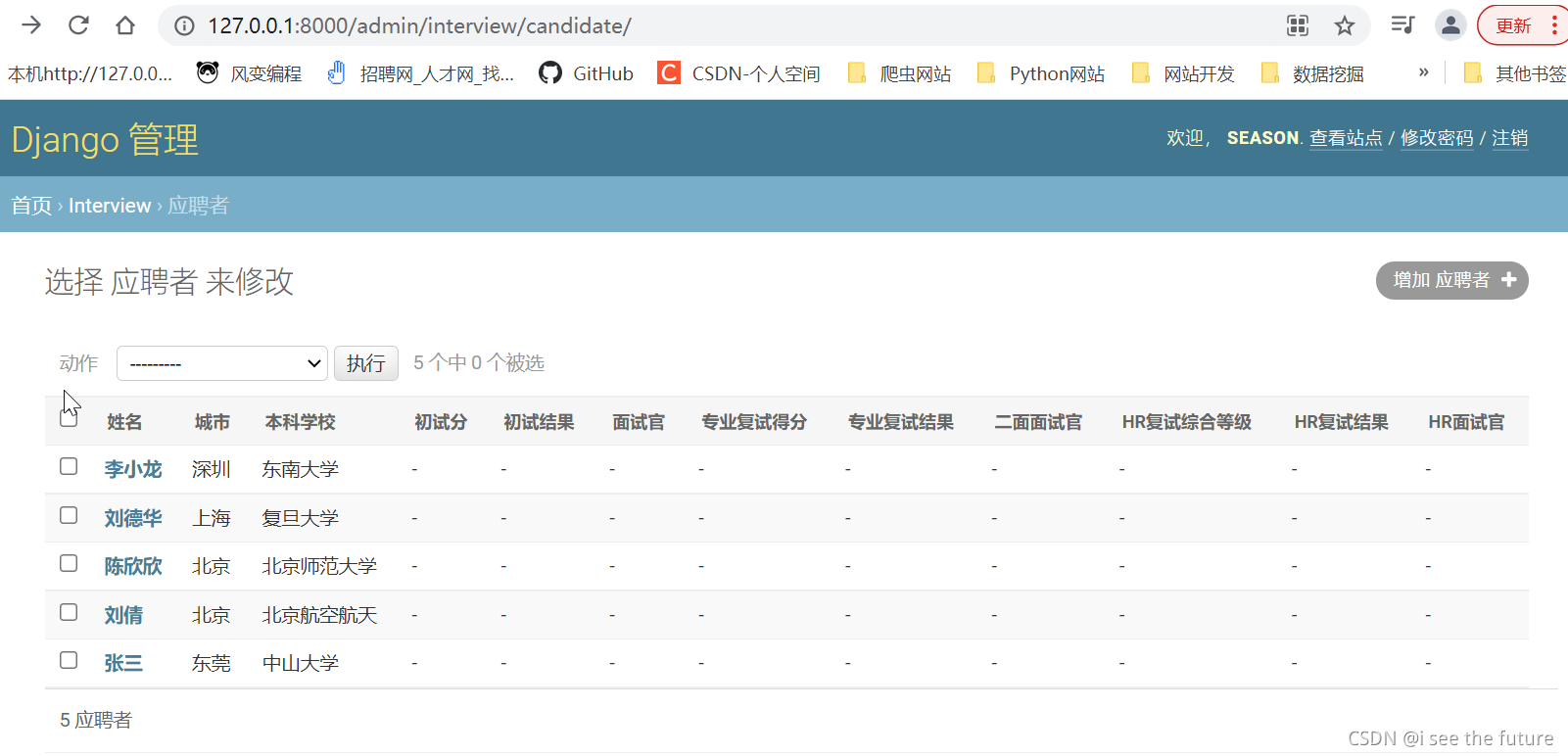Sort by 城市 column header

213,422
